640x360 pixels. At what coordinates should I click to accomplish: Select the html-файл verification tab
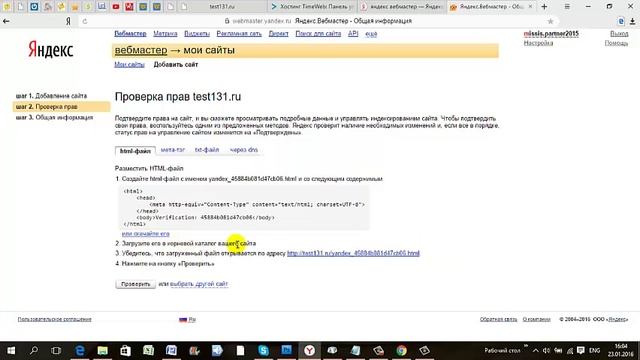click(135, 151)
